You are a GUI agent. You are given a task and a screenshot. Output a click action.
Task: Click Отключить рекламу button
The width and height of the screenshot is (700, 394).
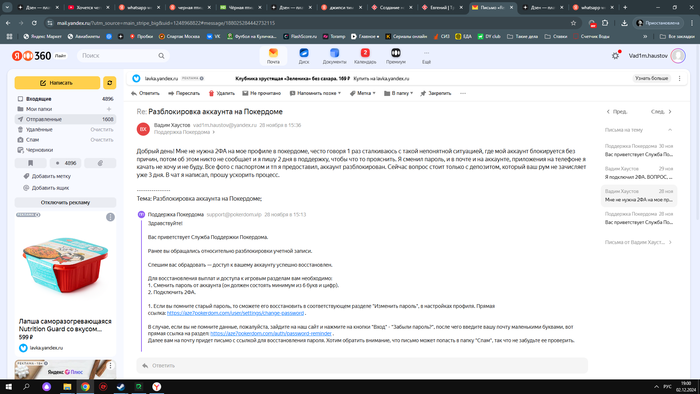pos(65,202)
